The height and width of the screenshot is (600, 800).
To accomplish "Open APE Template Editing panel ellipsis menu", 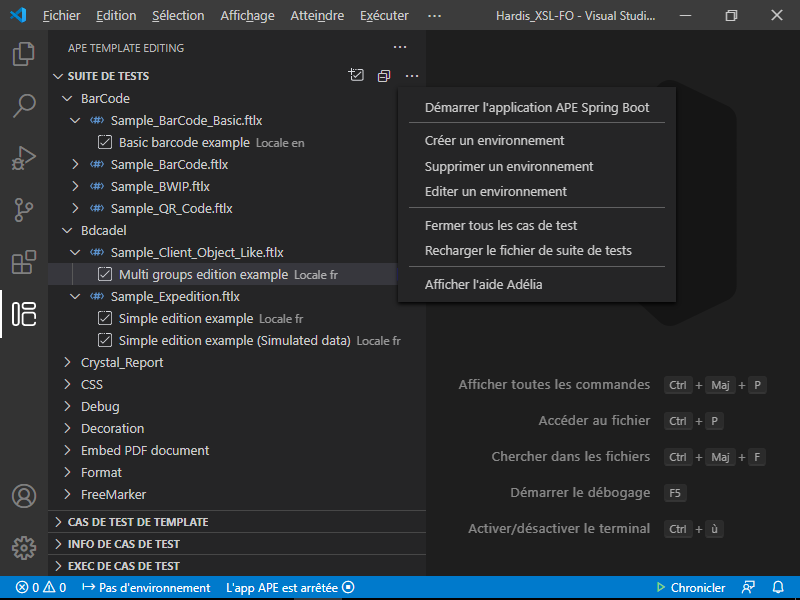I will pyautogui.click(x=400, y=47).
